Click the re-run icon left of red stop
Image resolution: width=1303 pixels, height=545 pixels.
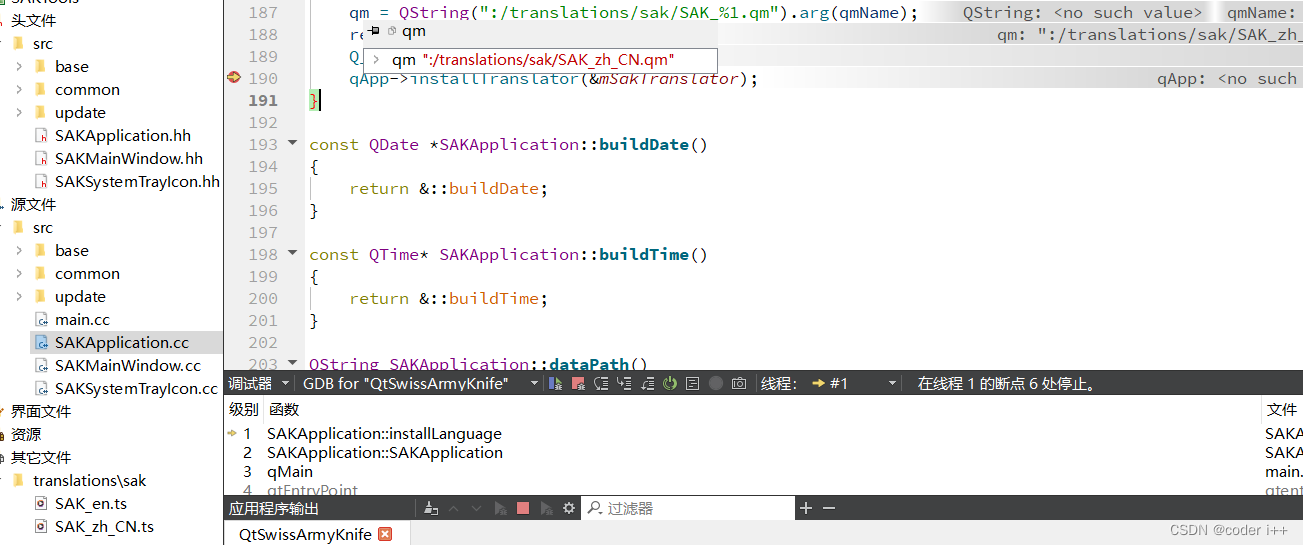(x=500, y=509)
